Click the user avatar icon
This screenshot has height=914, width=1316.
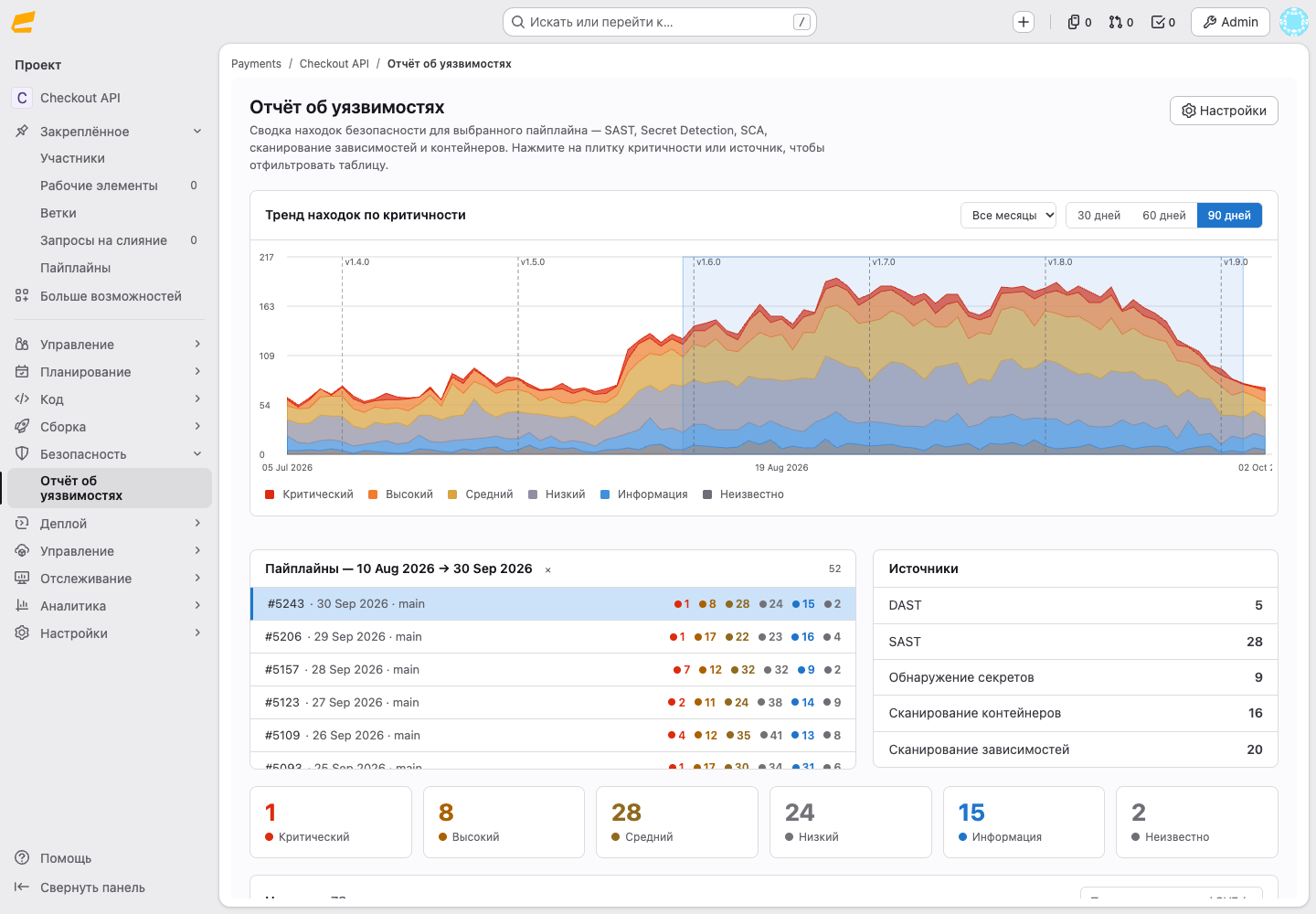(1294, 22)
